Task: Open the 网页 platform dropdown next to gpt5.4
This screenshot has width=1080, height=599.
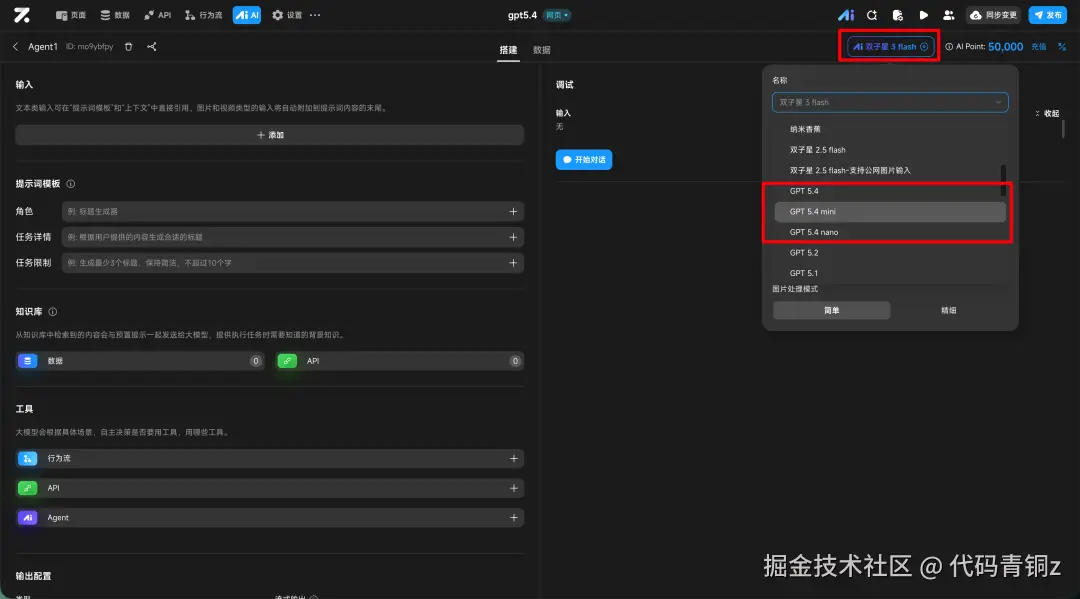Action: point(557,15)
